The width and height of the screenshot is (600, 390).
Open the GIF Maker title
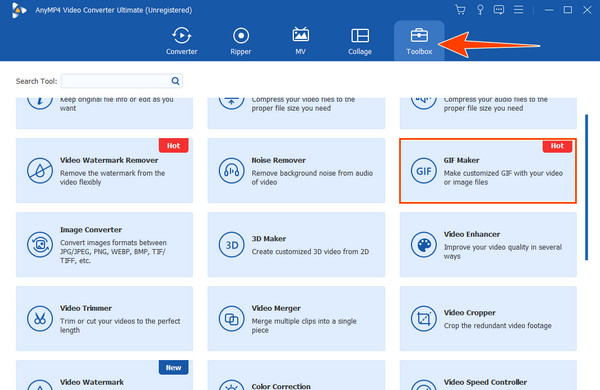[x=461, y=160]
